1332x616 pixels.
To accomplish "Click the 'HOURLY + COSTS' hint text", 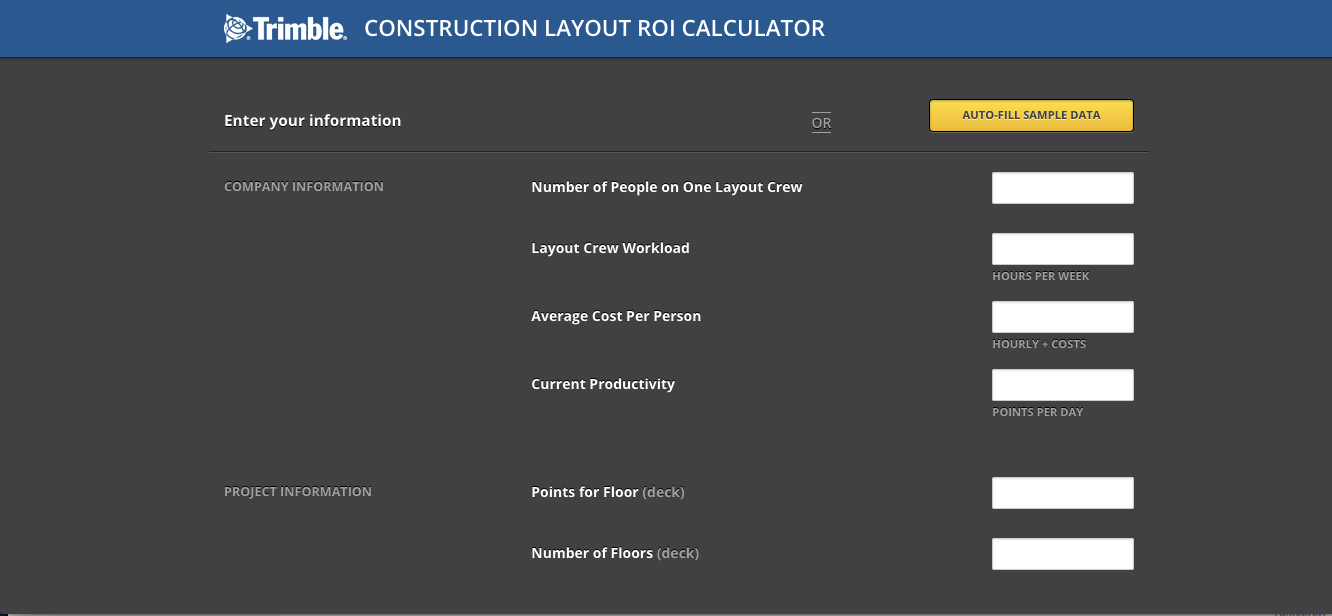I will (1039, 344).
